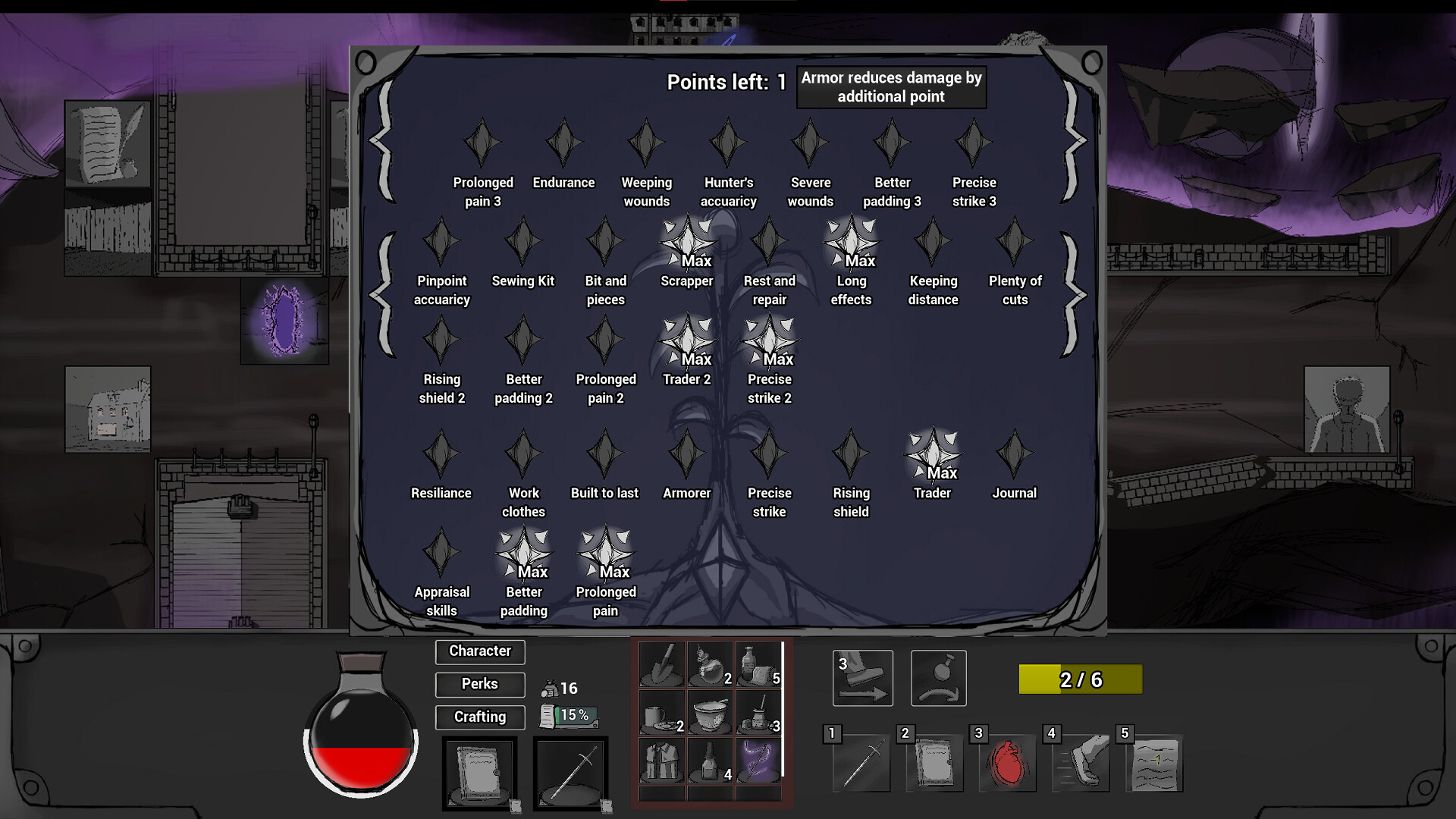Switch to the Perks tab
This screenshot has height=819, width=1456.
pos(480,685)
